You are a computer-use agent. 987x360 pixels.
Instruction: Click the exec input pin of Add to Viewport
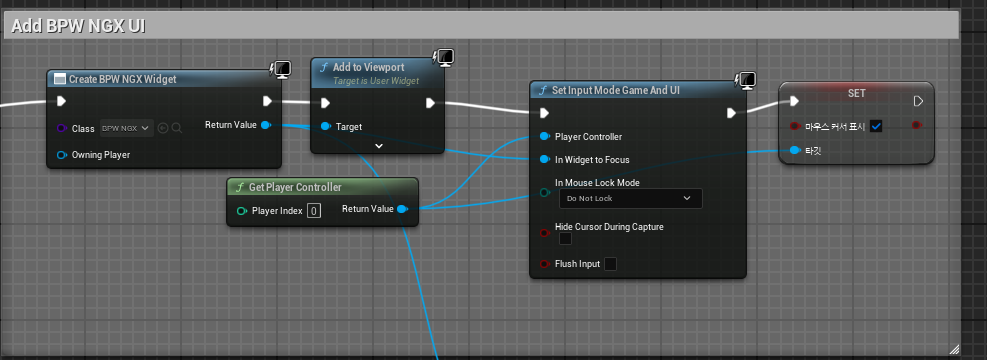[x=325, y=103]
